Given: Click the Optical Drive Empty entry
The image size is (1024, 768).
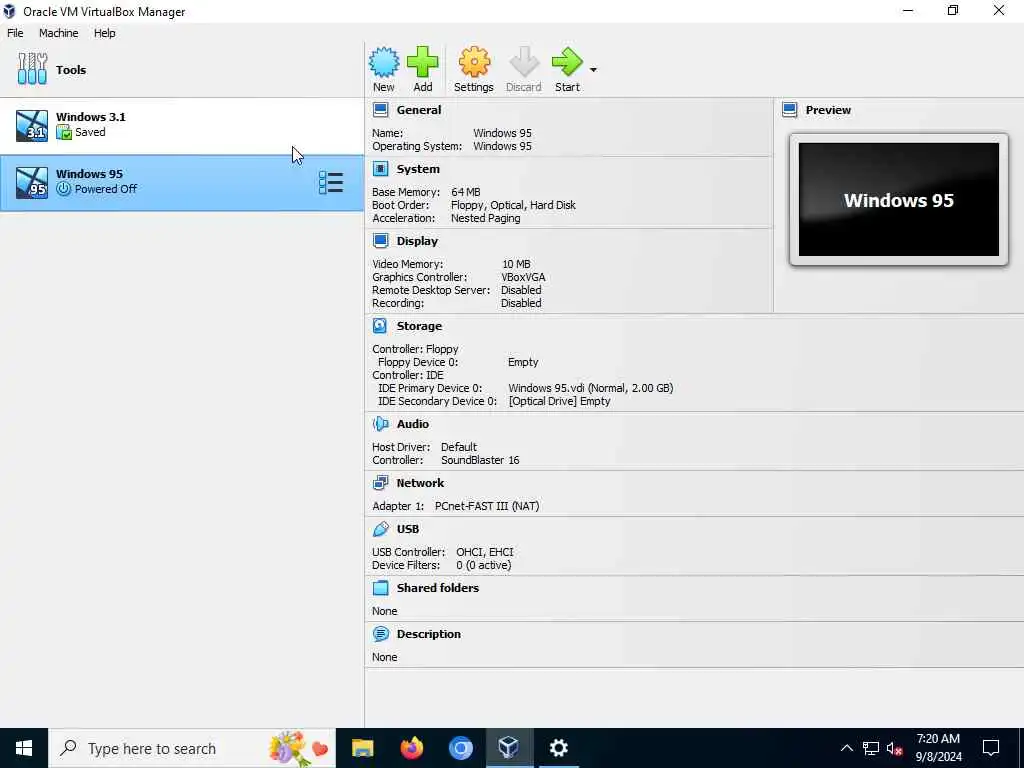Looking at the screenshot, I should (559, 401).
